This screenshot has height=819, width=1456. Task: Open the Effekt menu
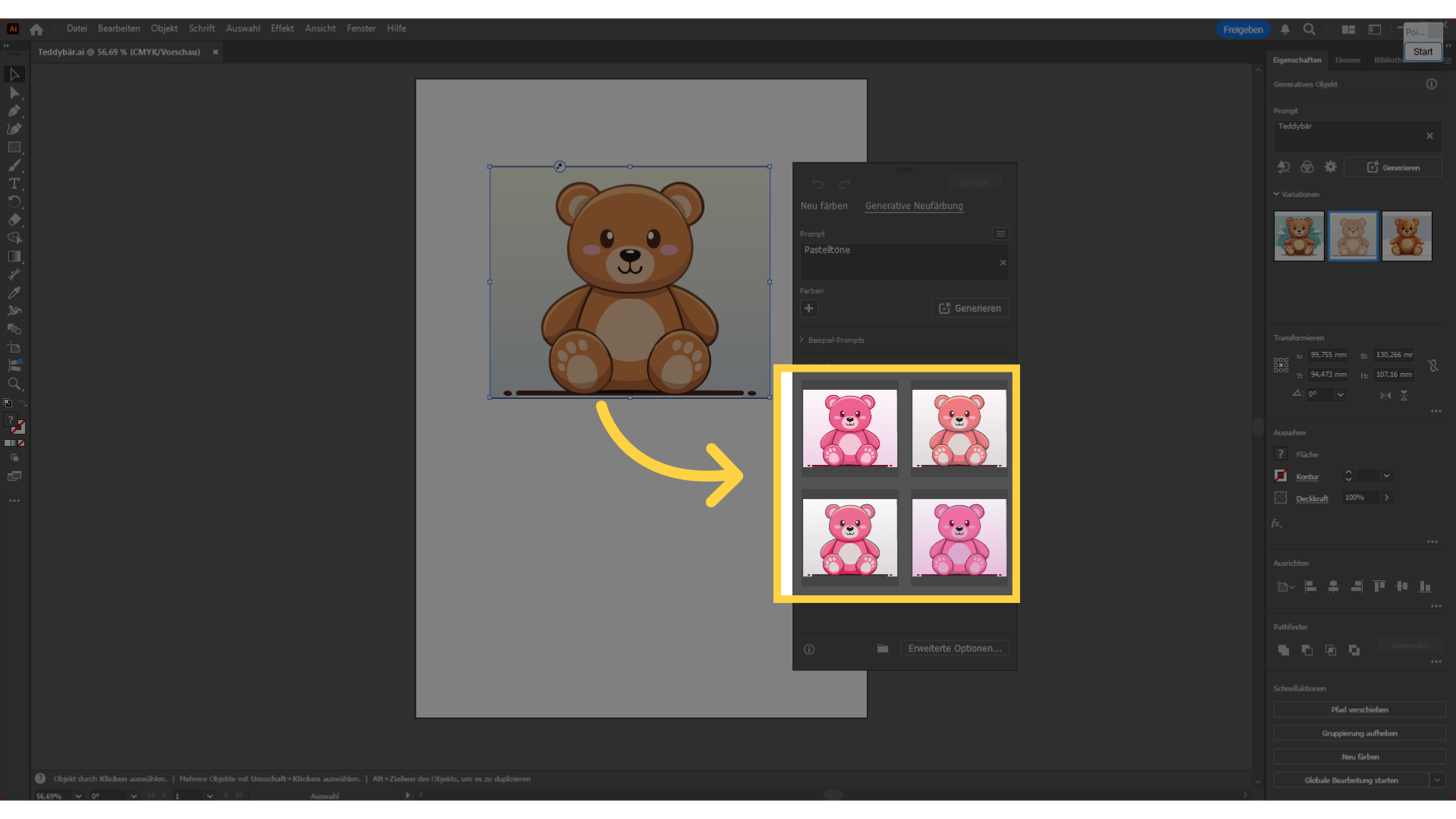(282, 29)
